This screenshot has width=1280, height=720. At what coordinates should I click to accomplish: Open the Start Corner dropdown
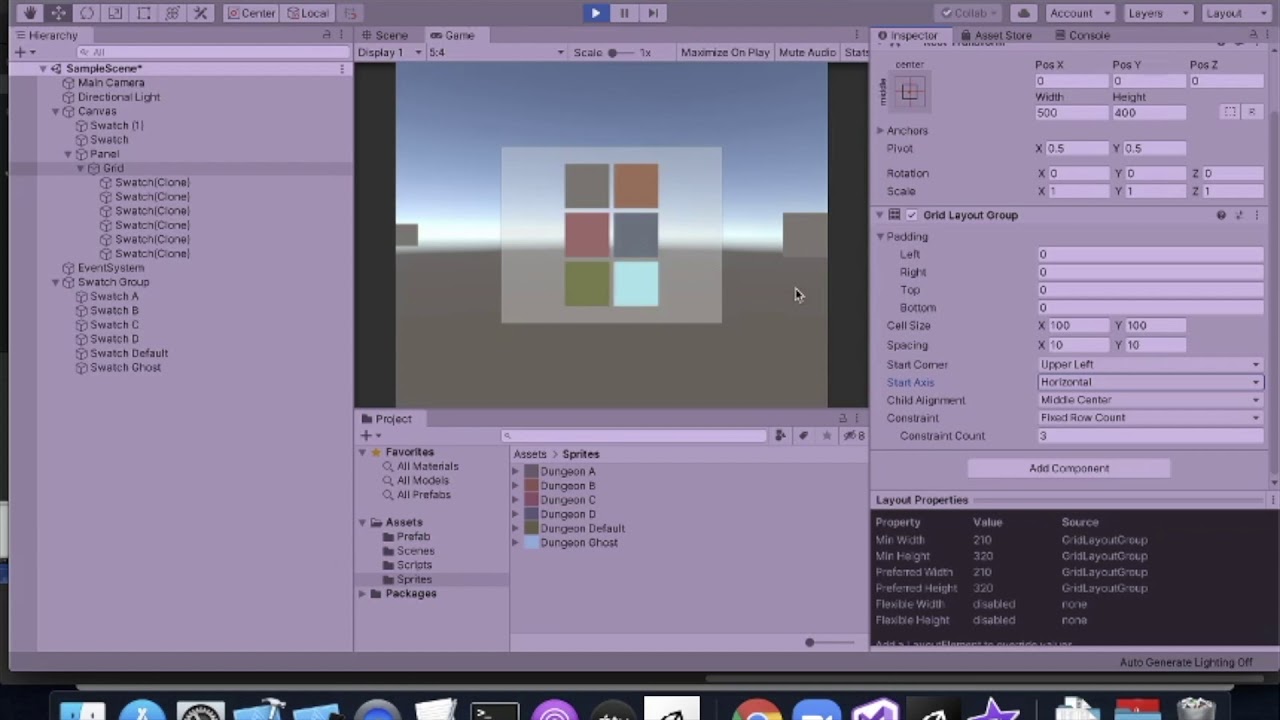(x=1150, y=364)
